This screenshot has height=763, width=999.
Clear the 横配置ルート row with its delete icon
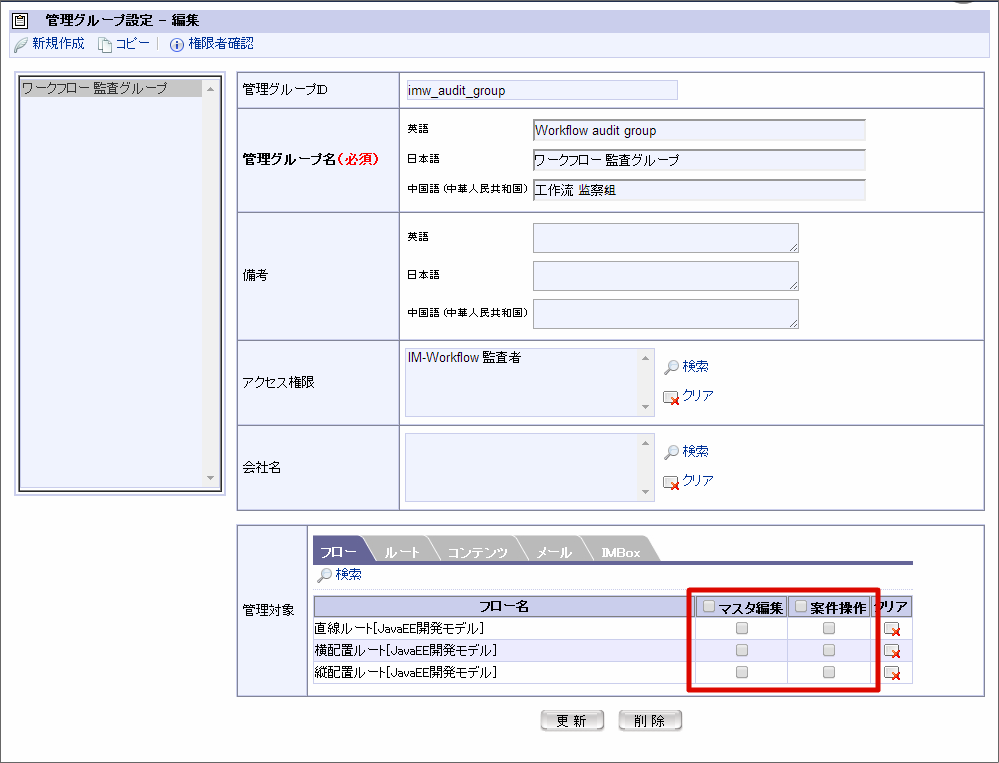coord(892,651)
